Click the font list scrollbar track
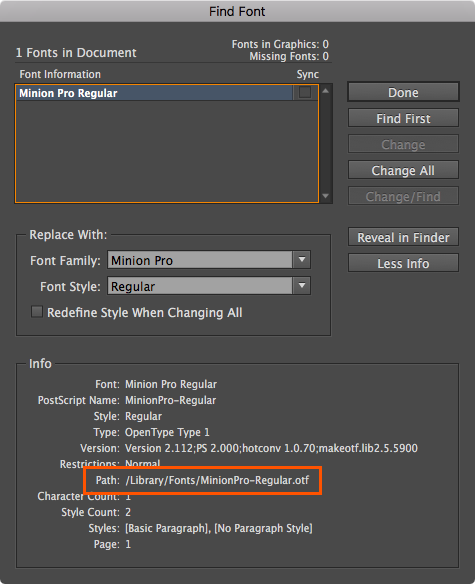475x584 pixels. pyautogui.click(x=326, y=143)
